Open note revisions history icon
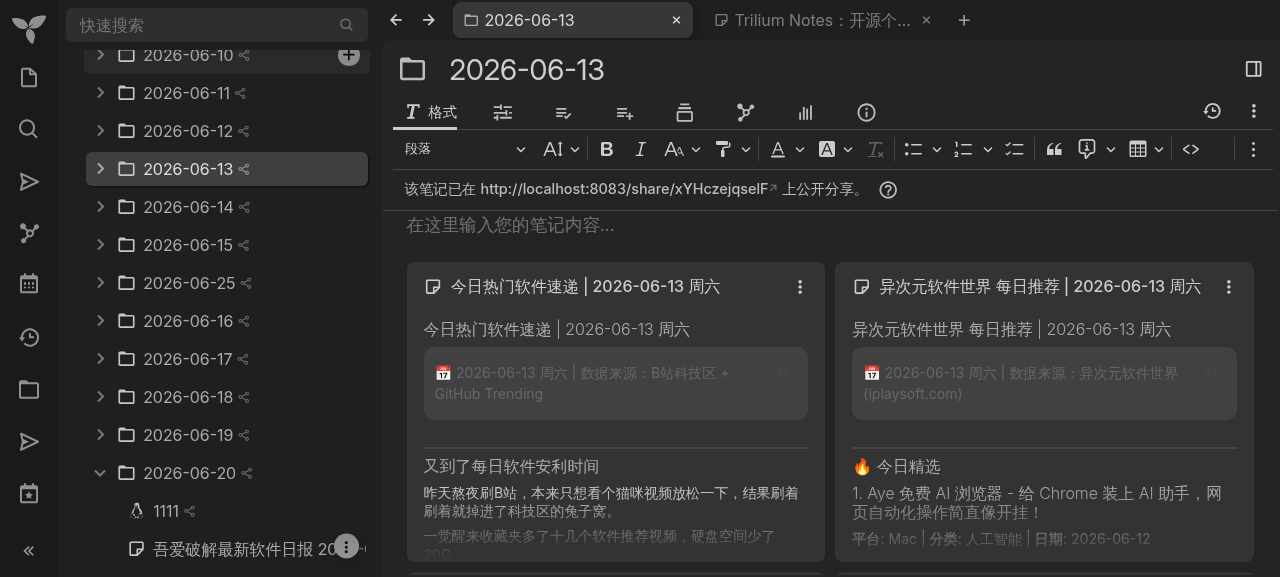The height and width of the screenshot is (577, 1280). 1212,111
